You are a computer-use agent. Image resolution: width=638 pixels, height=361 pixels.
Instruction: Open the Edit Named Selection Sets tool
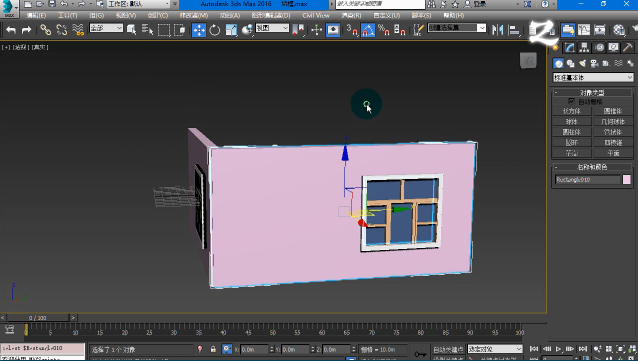coord(418,30)
